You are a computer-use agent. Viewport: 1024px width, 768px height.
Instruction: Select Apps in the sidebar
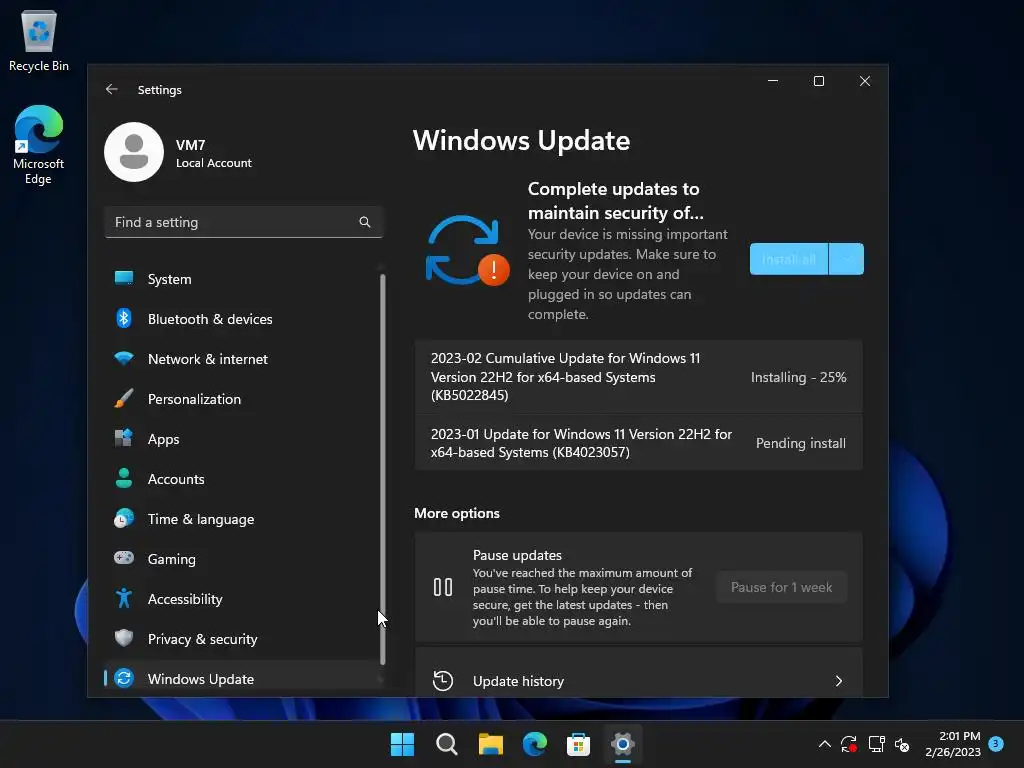click(x=242, y=439)
